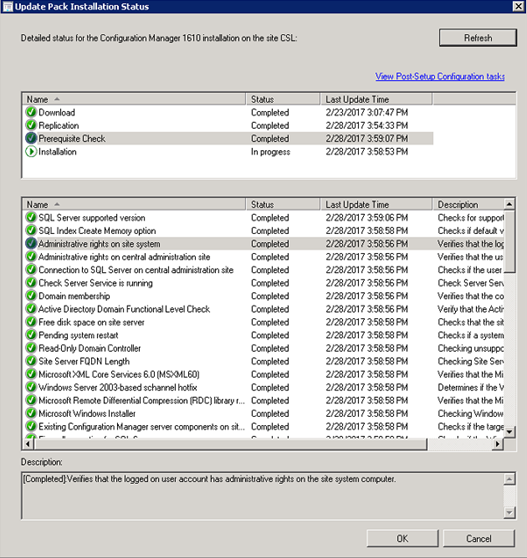This screenshot has width=527, height=558.
Task: Click the check icon next to Prerequisite Check
Action: tap(31, 138)
